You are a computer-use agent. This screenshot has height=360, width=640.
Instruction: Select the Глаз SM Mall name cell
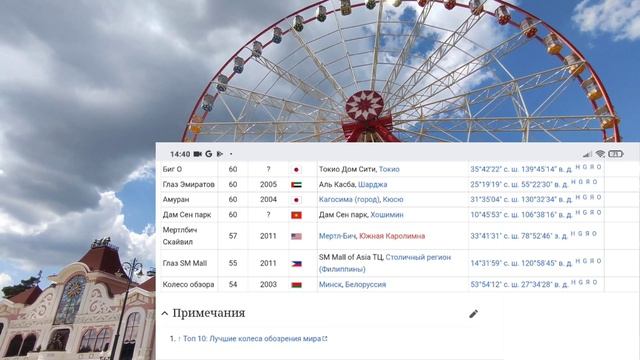(189, 263)
